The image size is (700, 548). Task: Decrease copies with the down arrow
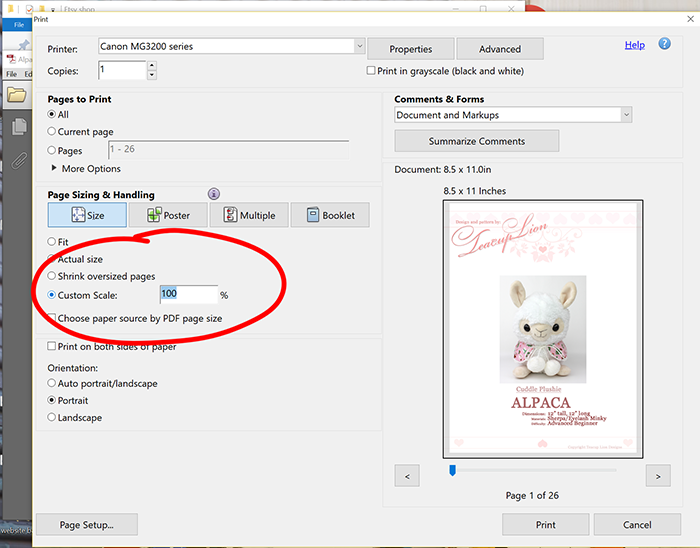(152, 75)
